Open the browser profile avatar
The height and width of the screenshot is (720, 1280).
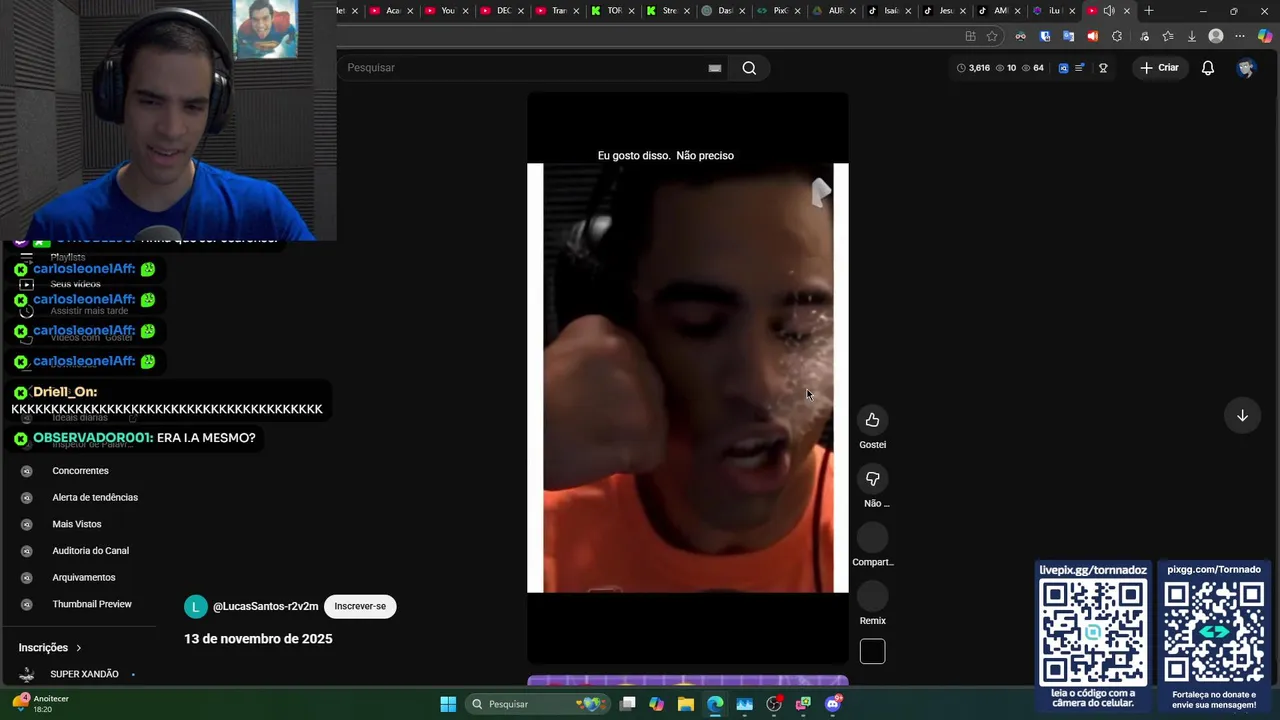pos(1216,36)
